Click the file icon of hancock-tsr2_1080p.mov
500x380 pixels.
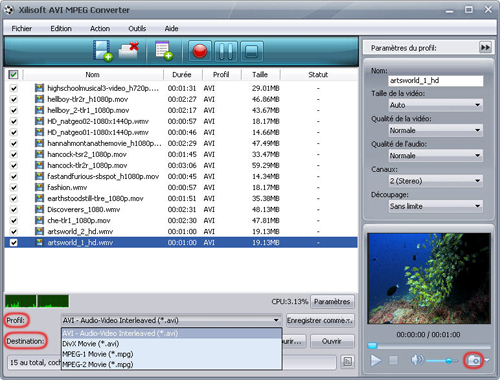(39, 154)
